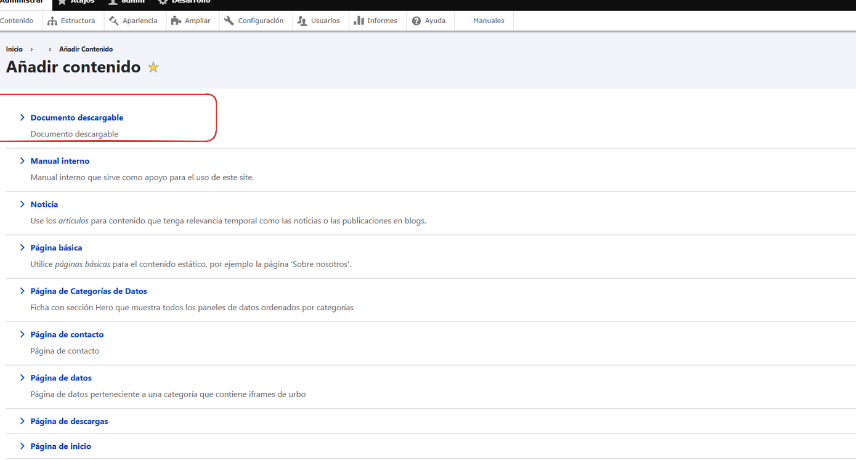Viewport: 856px width, 460px height.
Task: Click chevron next to Documento descargable
Action: (22, 118)
